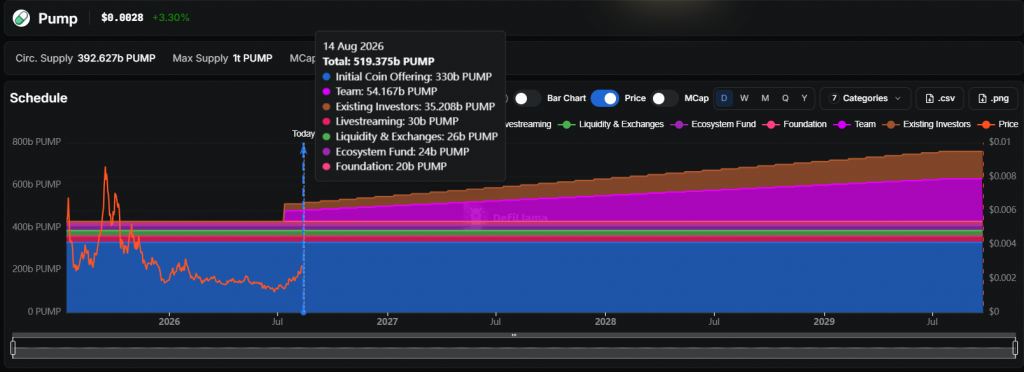The image size is (1024, 372).
Task: Click the $0.008 right axis label
Action: (1003, 176)
